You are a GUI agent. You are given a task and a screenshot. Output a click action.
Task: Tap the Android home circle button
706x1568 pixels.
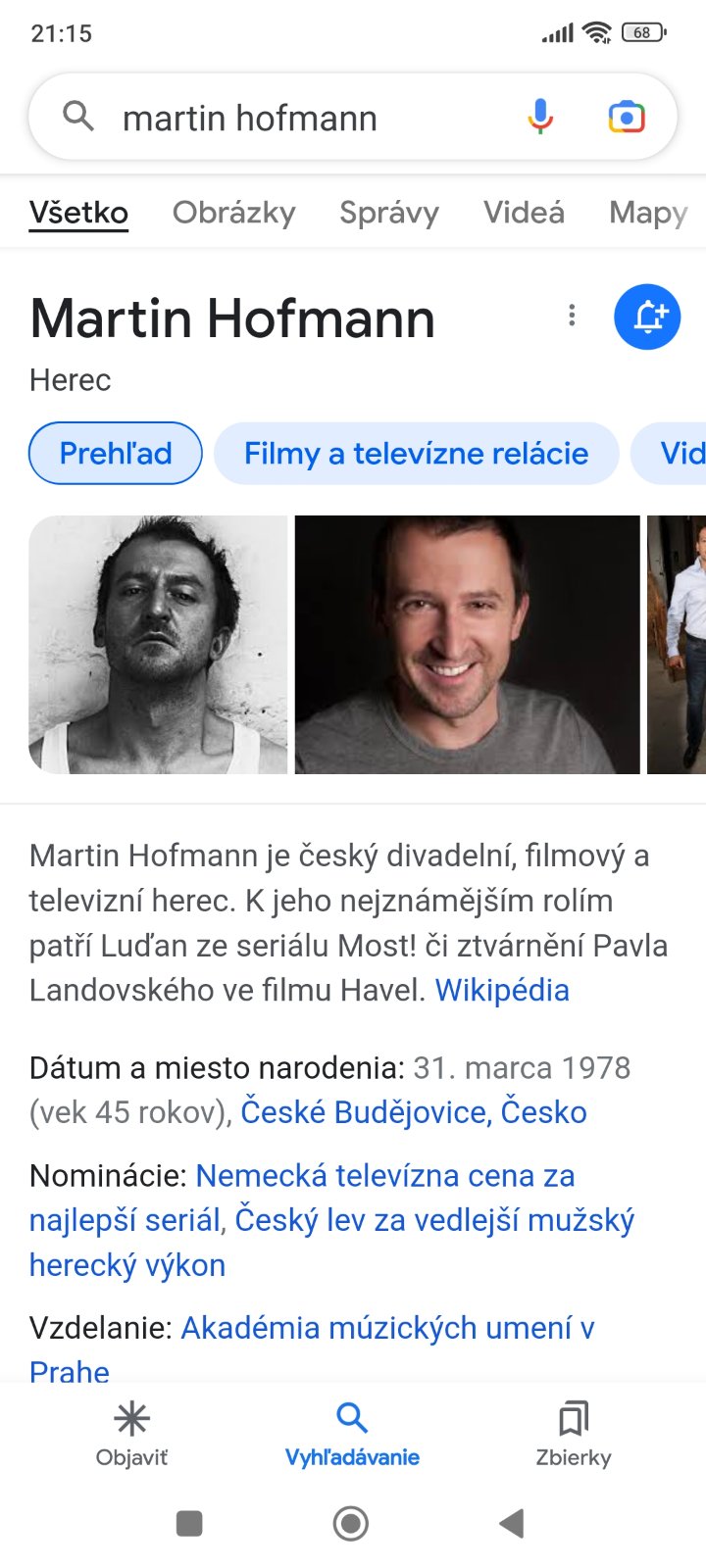[x=351, y=1523]
